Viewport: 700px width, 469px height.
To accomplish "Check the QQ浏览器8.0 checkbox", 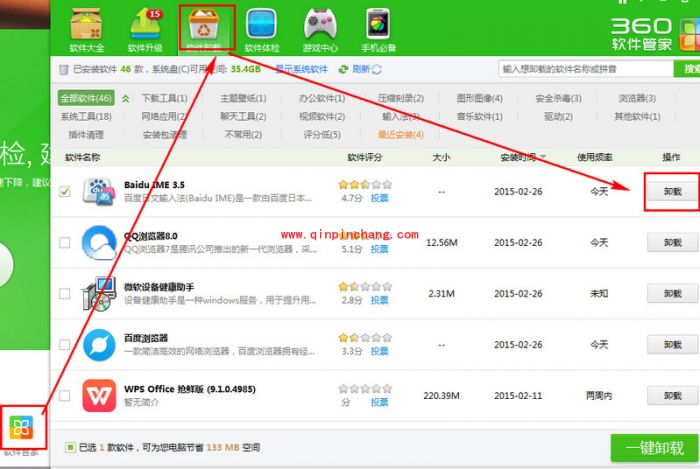I will coord(65,243).
